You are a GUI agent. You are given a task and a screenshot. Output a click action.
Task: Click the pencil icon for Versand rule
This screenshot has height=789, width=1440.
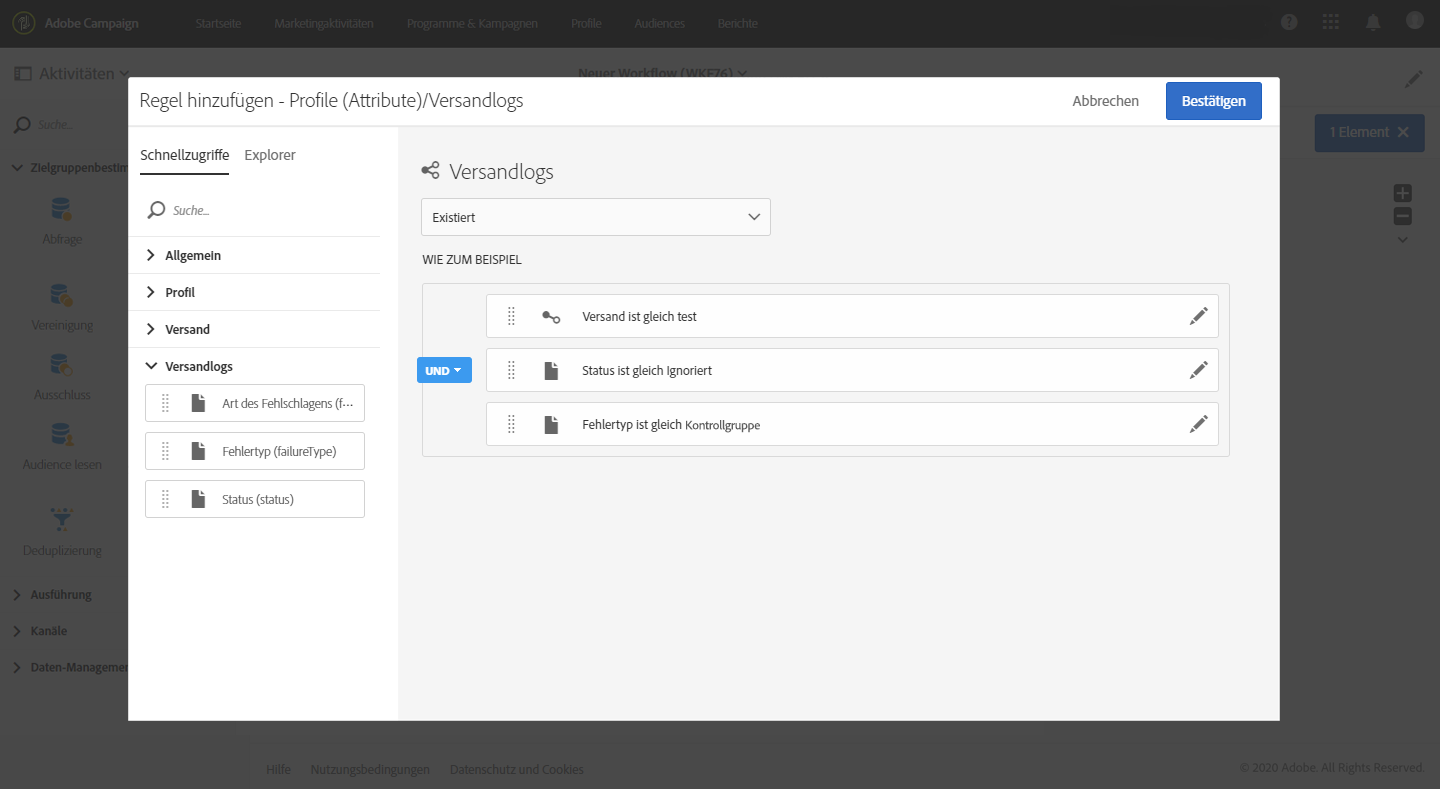pyautogui.click(x=1198, y=316)
